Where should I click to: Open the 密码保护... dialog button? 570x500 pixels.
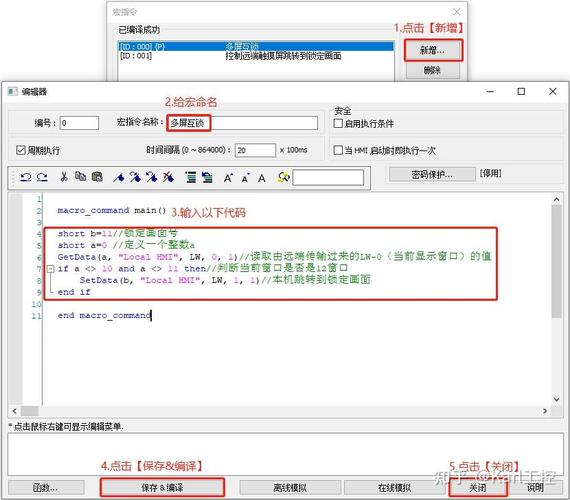click(432, 174)
